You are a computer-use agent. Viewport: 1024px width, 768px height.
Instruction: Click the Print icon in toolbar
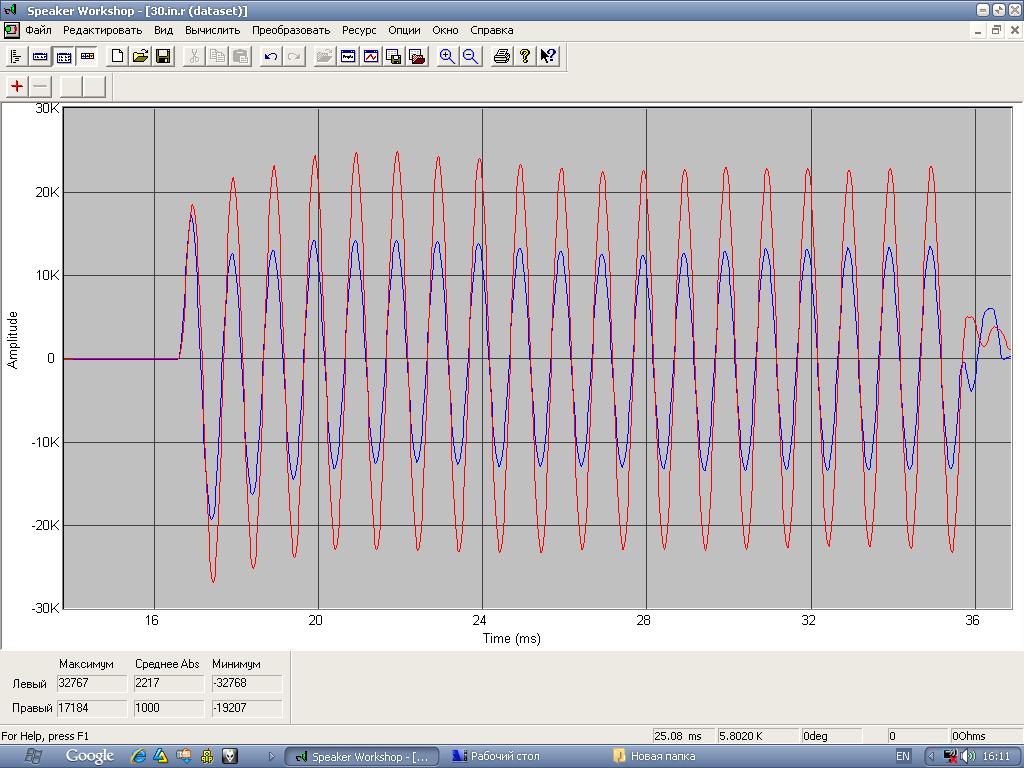pos(502,57)
